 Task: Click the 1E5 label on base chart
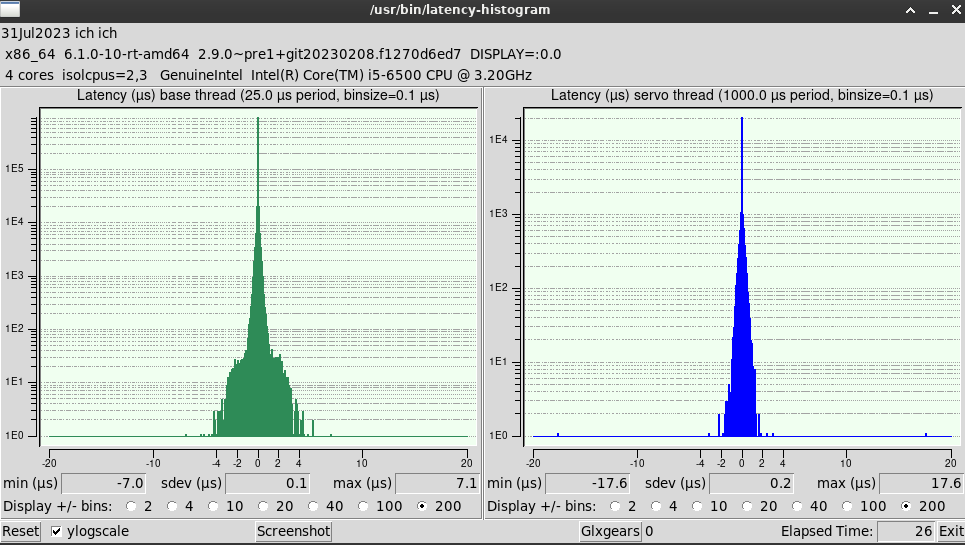[15, 169]
